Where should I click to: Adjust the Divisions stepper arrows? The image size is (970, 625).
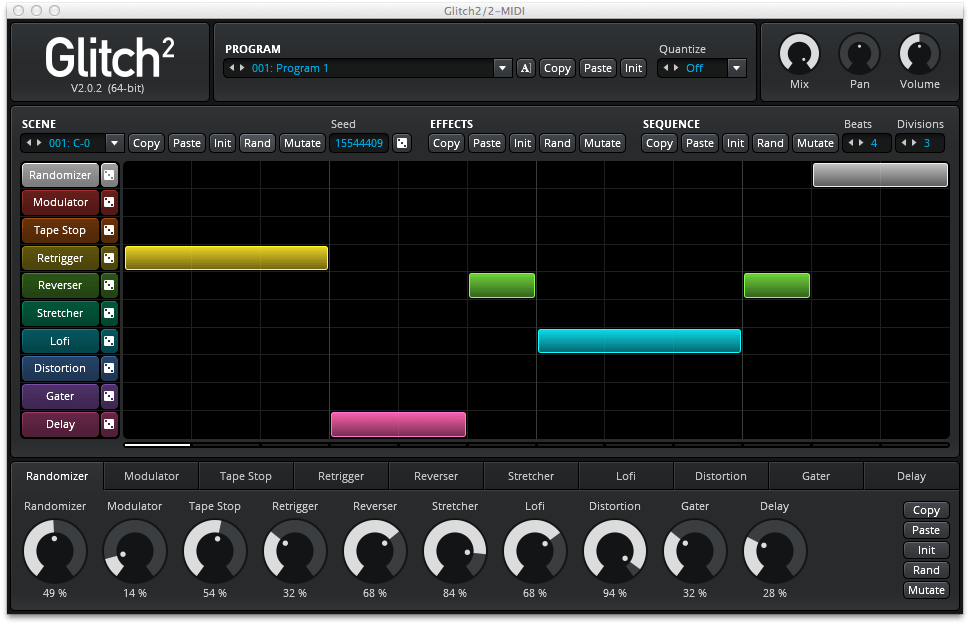pos(909,143)
